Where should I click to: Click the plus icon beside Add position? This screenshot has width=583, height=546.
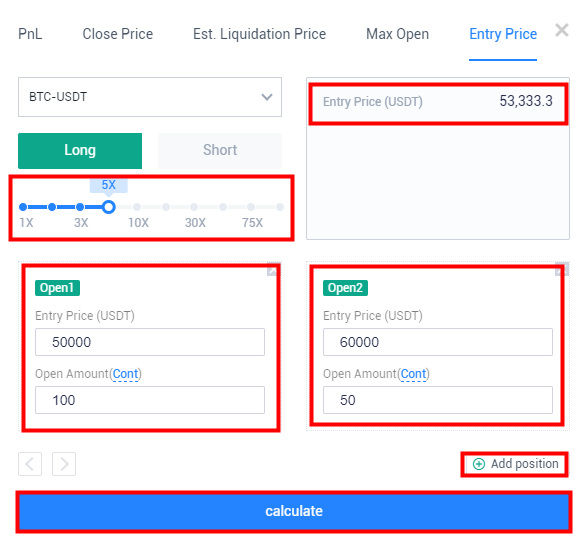(479, 464)
